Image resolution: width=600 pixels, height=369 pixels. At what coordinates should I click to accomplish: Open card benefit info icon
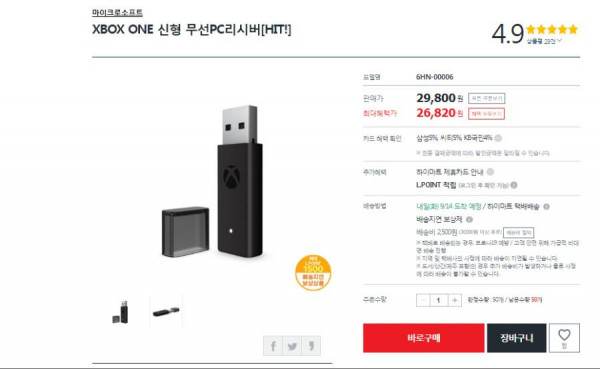click(x=498, y=138)
